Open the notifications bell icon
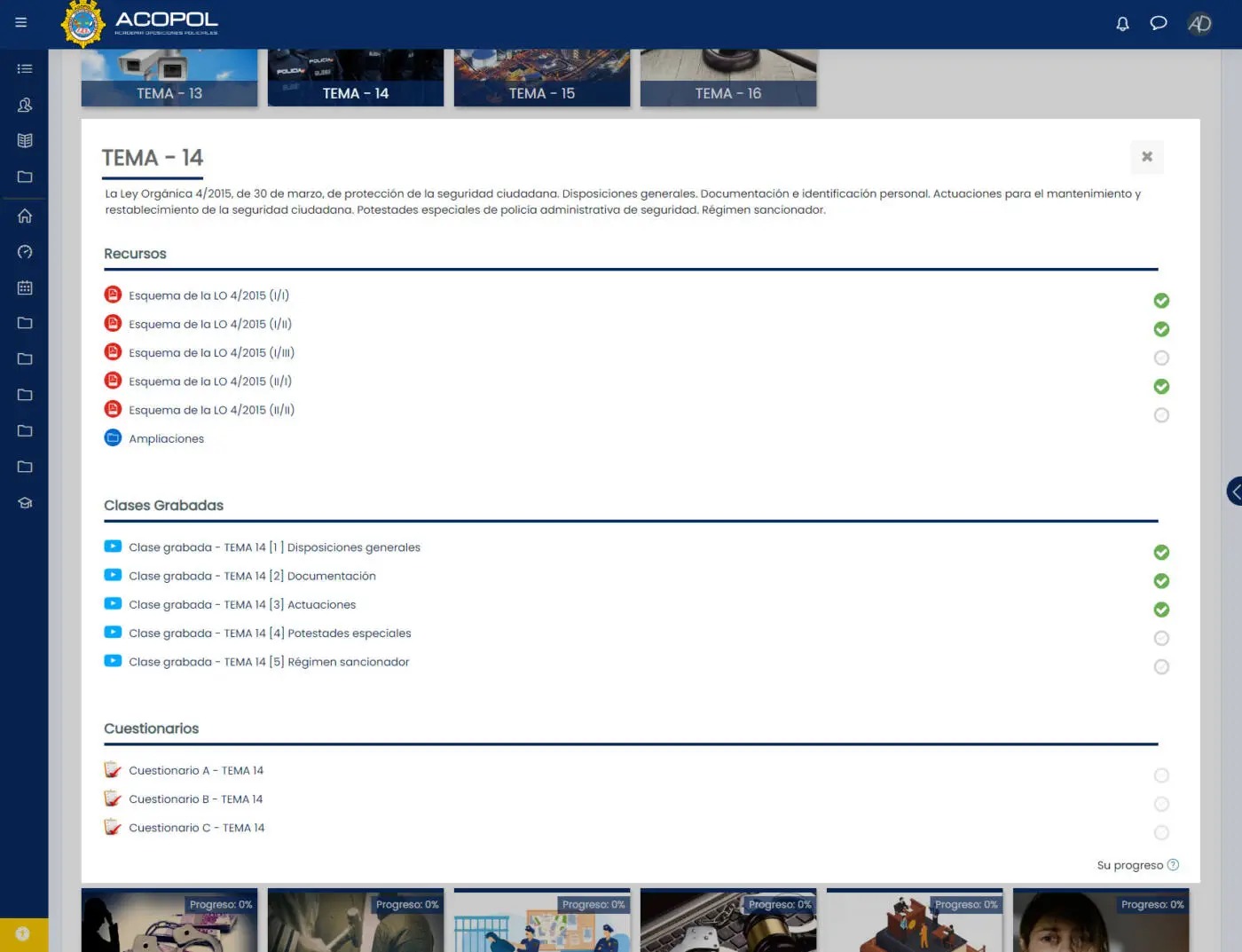This screenshot has width=1242, height=952. (x=1122, y=24)
